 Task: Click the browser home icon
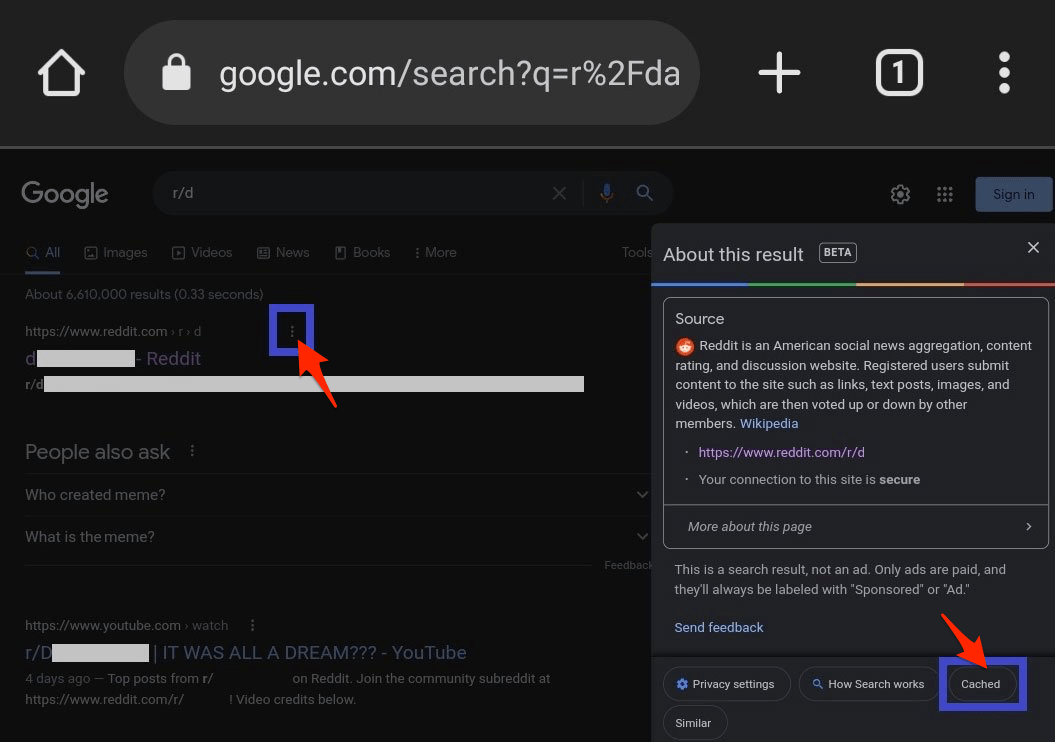(60, 72)
